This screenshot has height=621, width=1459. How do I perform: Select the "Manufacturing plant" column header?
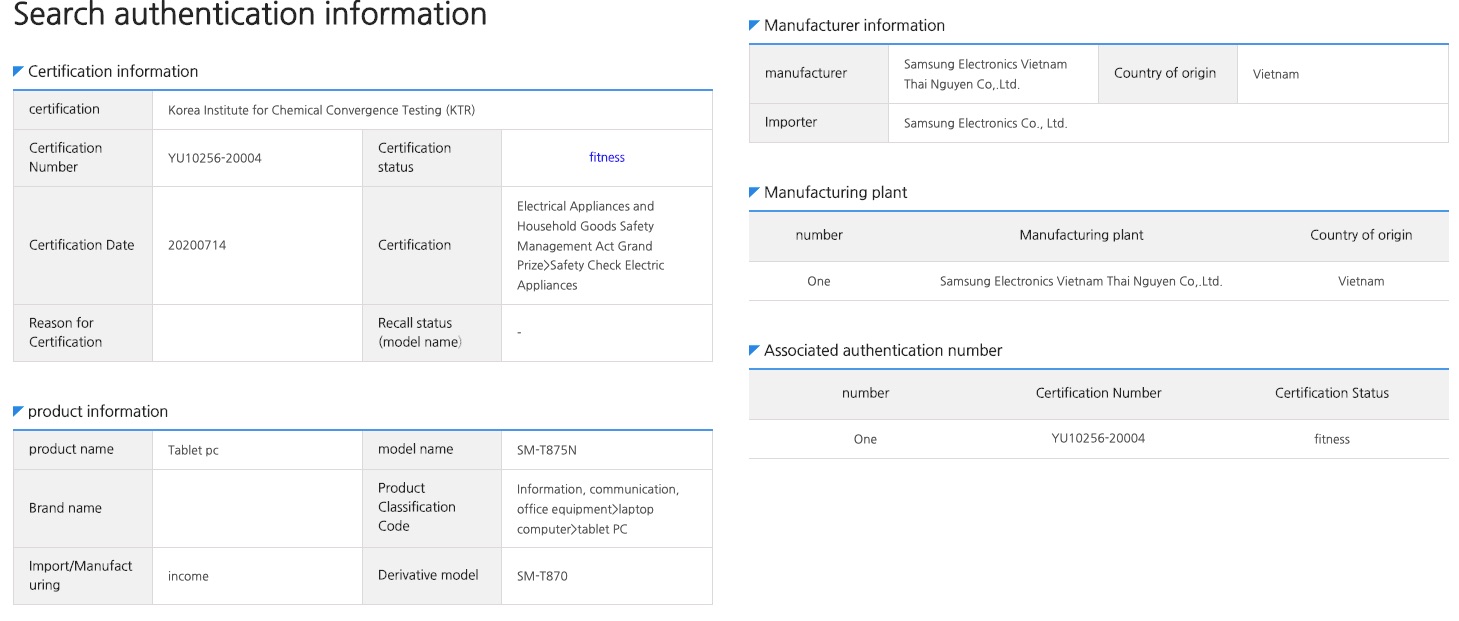(x=1081, y=235)
